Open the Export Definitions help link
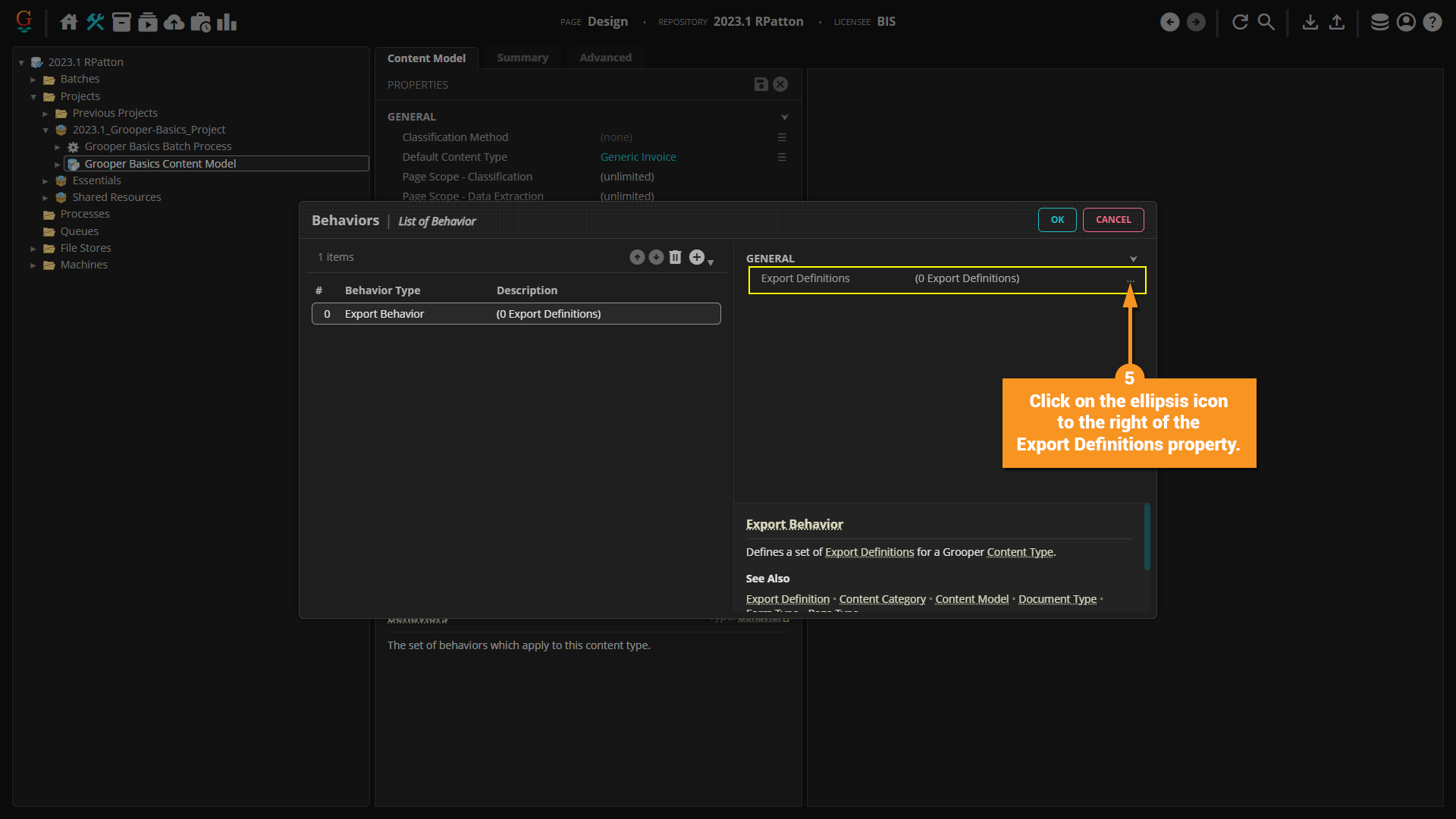This screenshot has width=1456, height=819. [869, 552]
